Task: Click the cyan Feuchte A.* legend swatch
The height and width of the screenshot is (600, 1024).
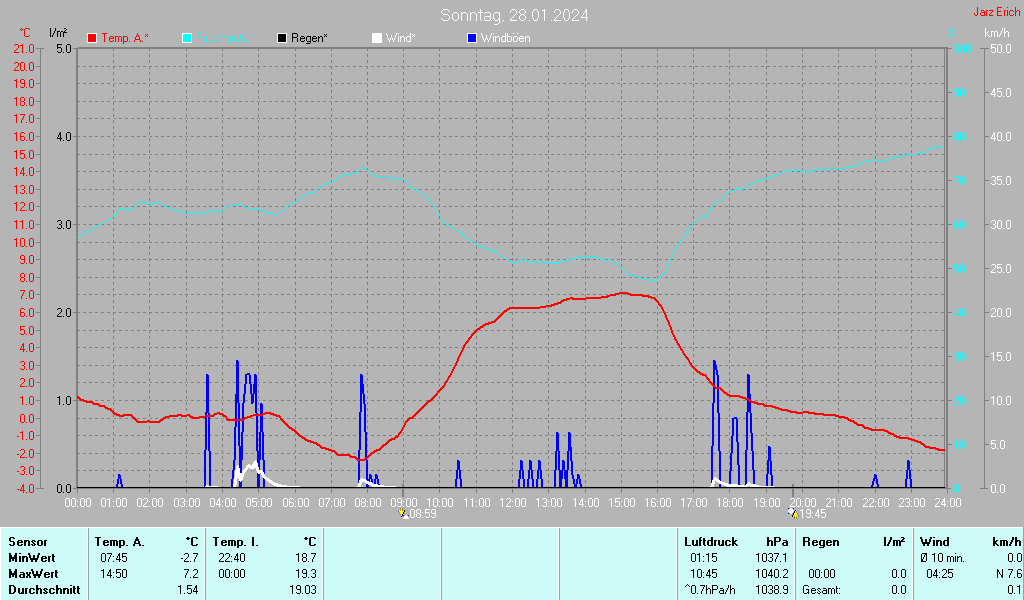Action: pyautogui.click(x=187, y=39)
